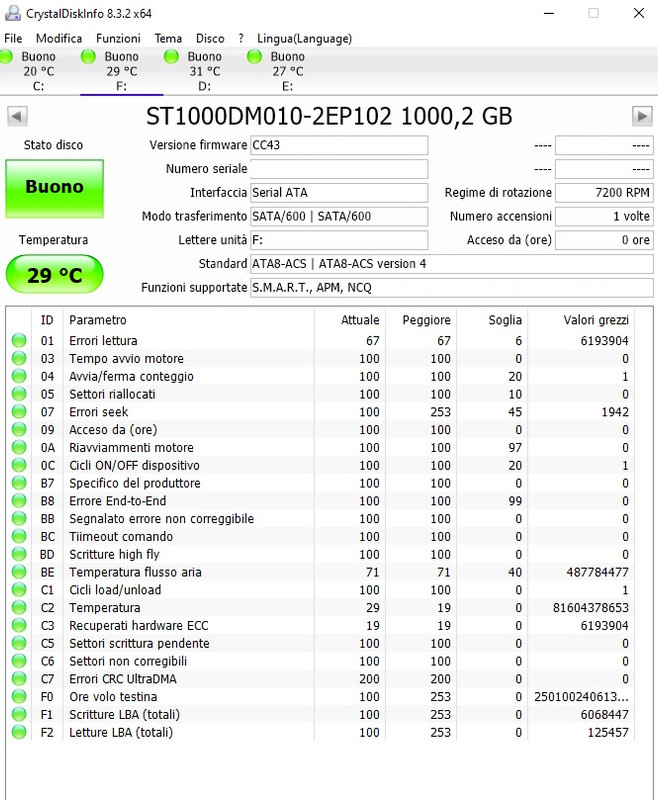Image resolution: width=658 pixels, height=800 pixels.
Task: Click green status dot for Errore End-to-End
Action: point(19,501)
